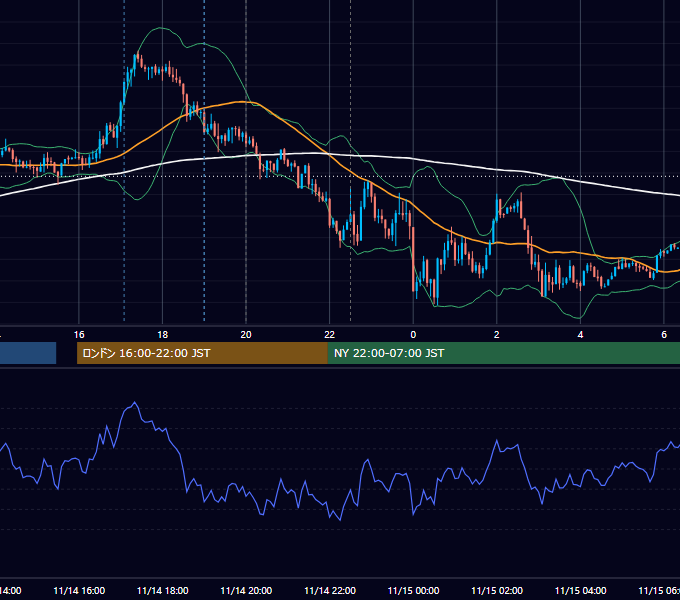Screen dimensions: 680x600
Task: Click the hour label 18 on the upper axis
Action: coord(163,335)
